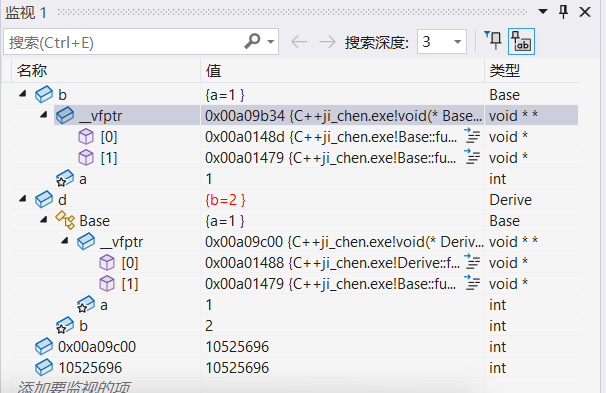This screenshot has height=393, width=606.
Task: Click the object icon of variable b
Action: click(x=44, y=94)
